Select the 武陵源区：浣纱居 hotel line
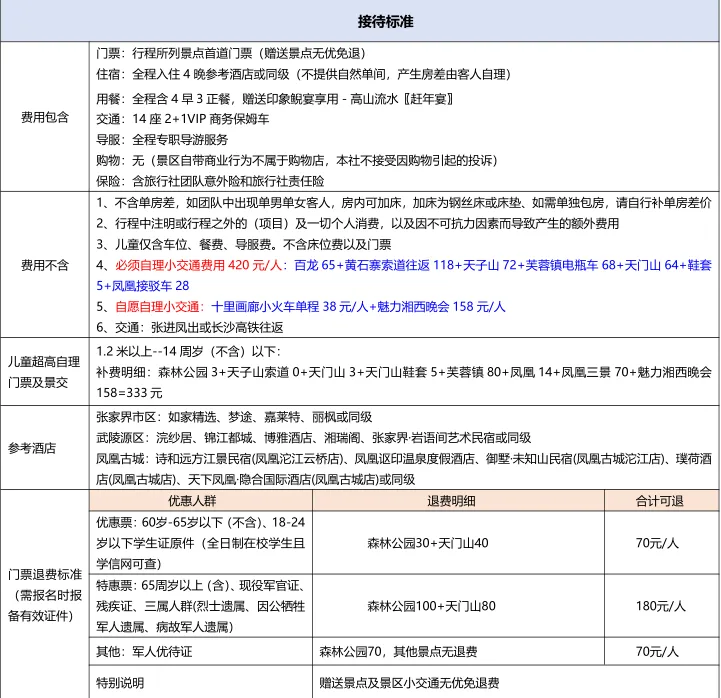 point(313,438)
